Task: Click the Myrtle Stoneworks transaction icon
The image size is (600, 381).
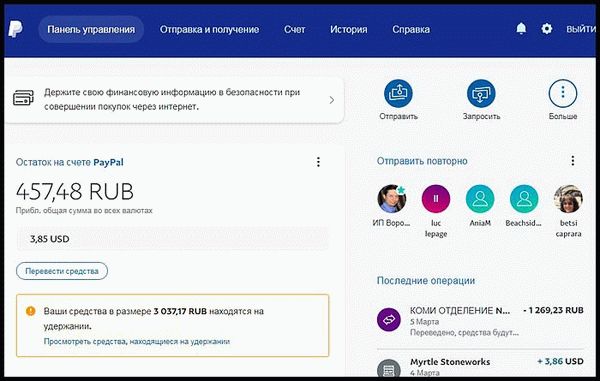Action: pos(389,368)
